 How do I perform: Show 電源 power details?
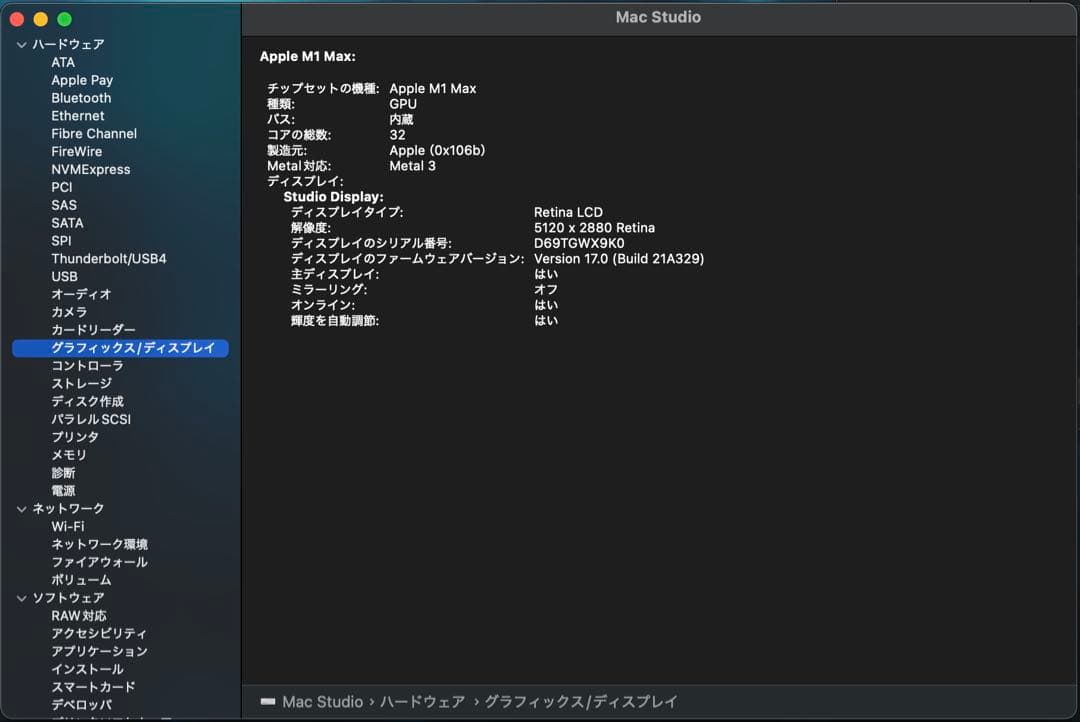click(x=63, y=490)
